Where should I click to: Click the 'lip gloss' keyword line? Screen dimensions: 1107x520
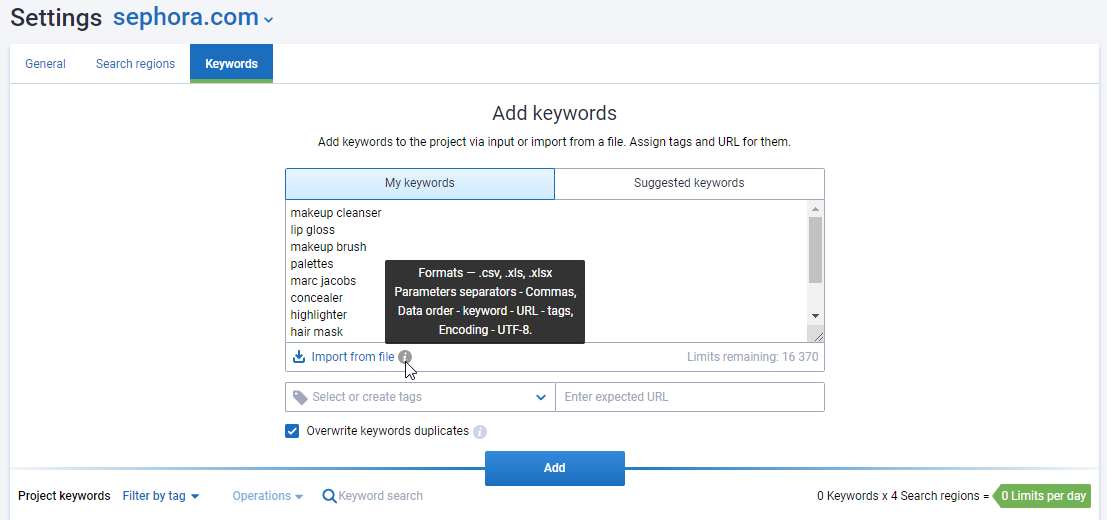(313, 230)
